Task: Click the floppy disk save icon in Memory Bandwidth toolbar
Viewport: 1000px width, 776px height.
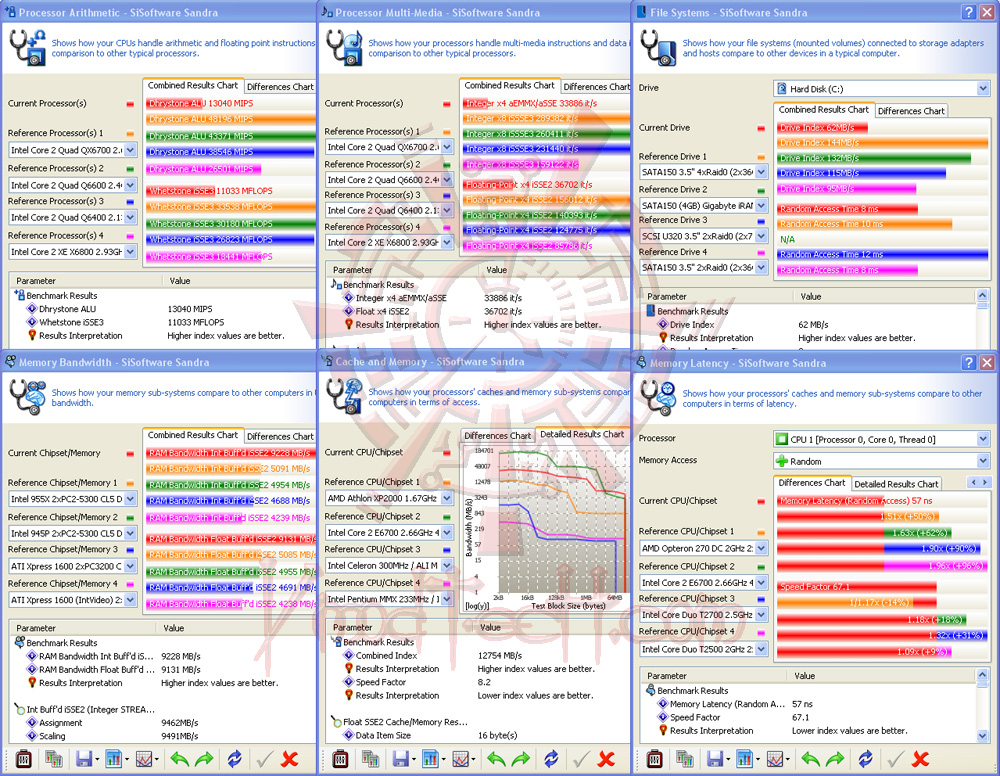Action: [84, 759]
